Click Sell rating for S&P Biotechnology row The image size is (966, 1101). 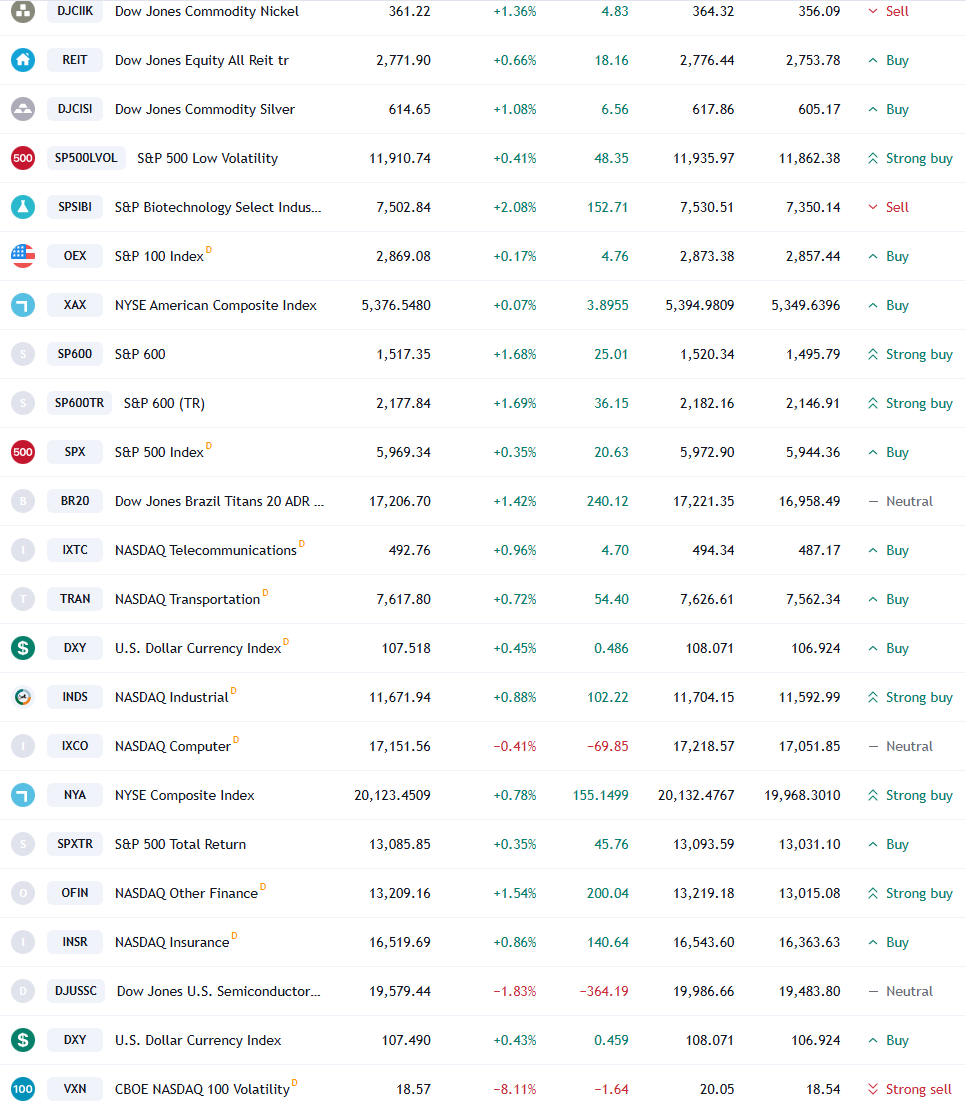888,207
